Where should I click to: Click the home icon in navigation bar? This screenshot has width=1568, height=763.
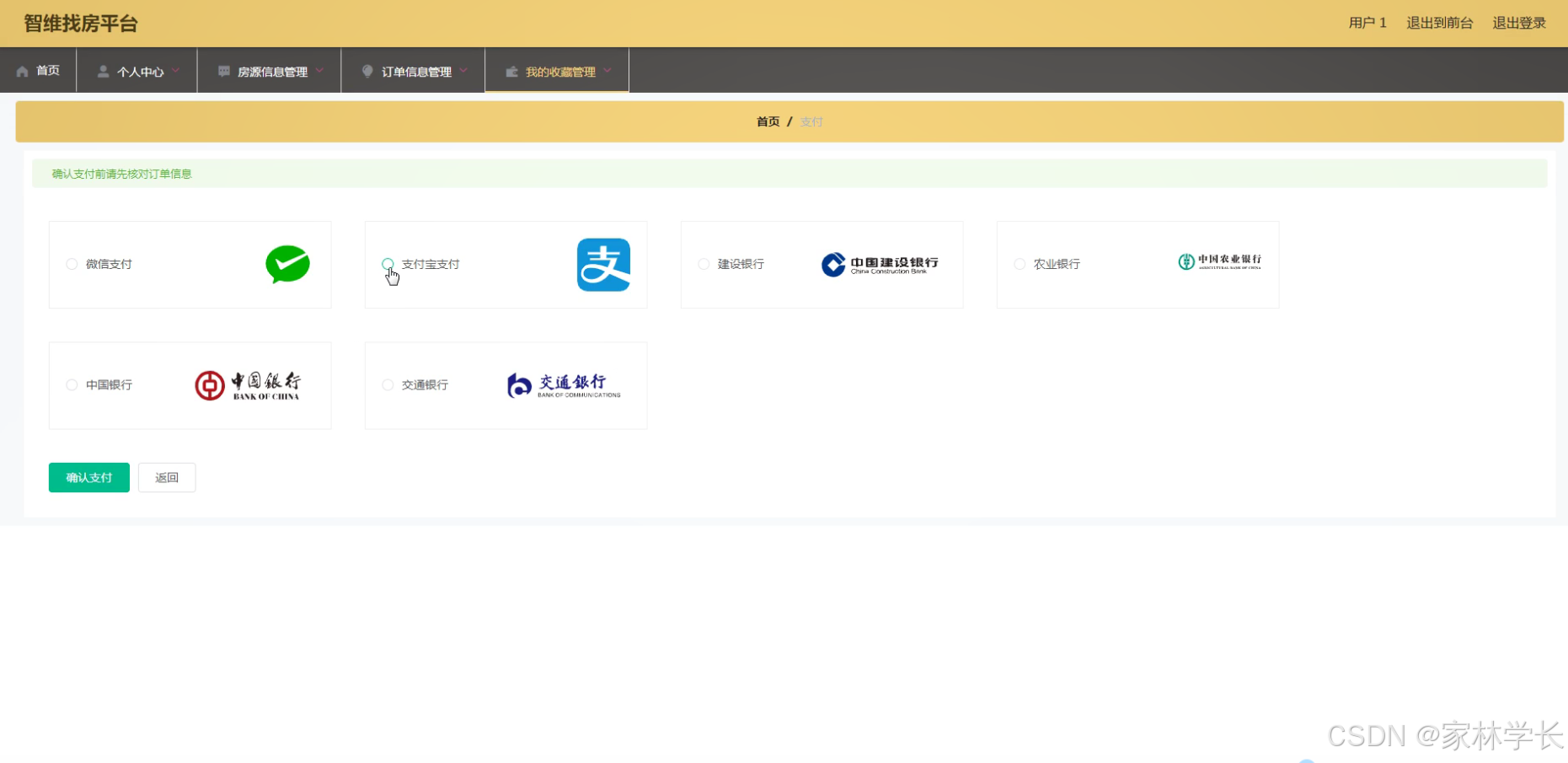[23, 72]
